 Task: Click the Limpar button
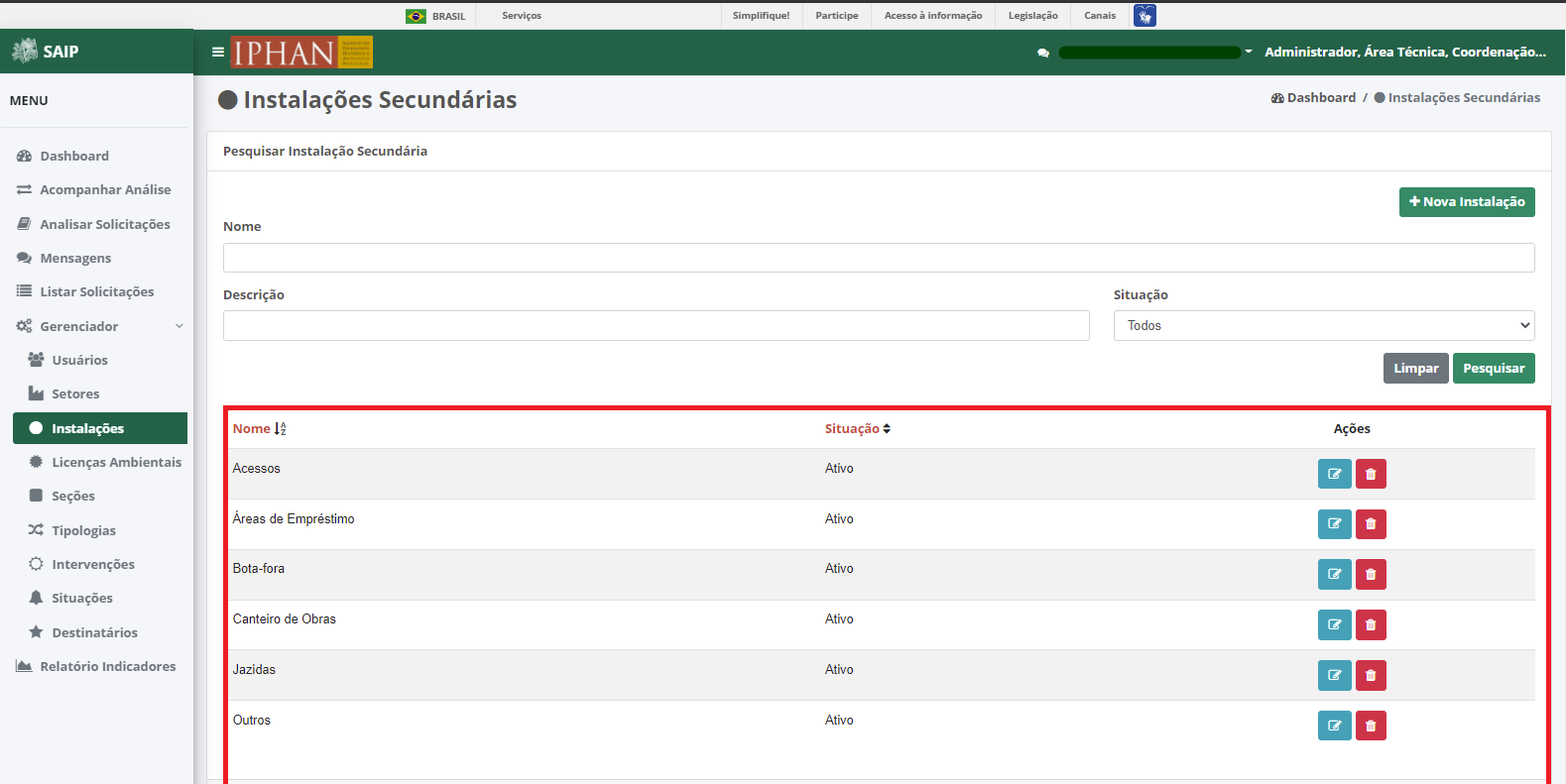tap(1415, 368)
